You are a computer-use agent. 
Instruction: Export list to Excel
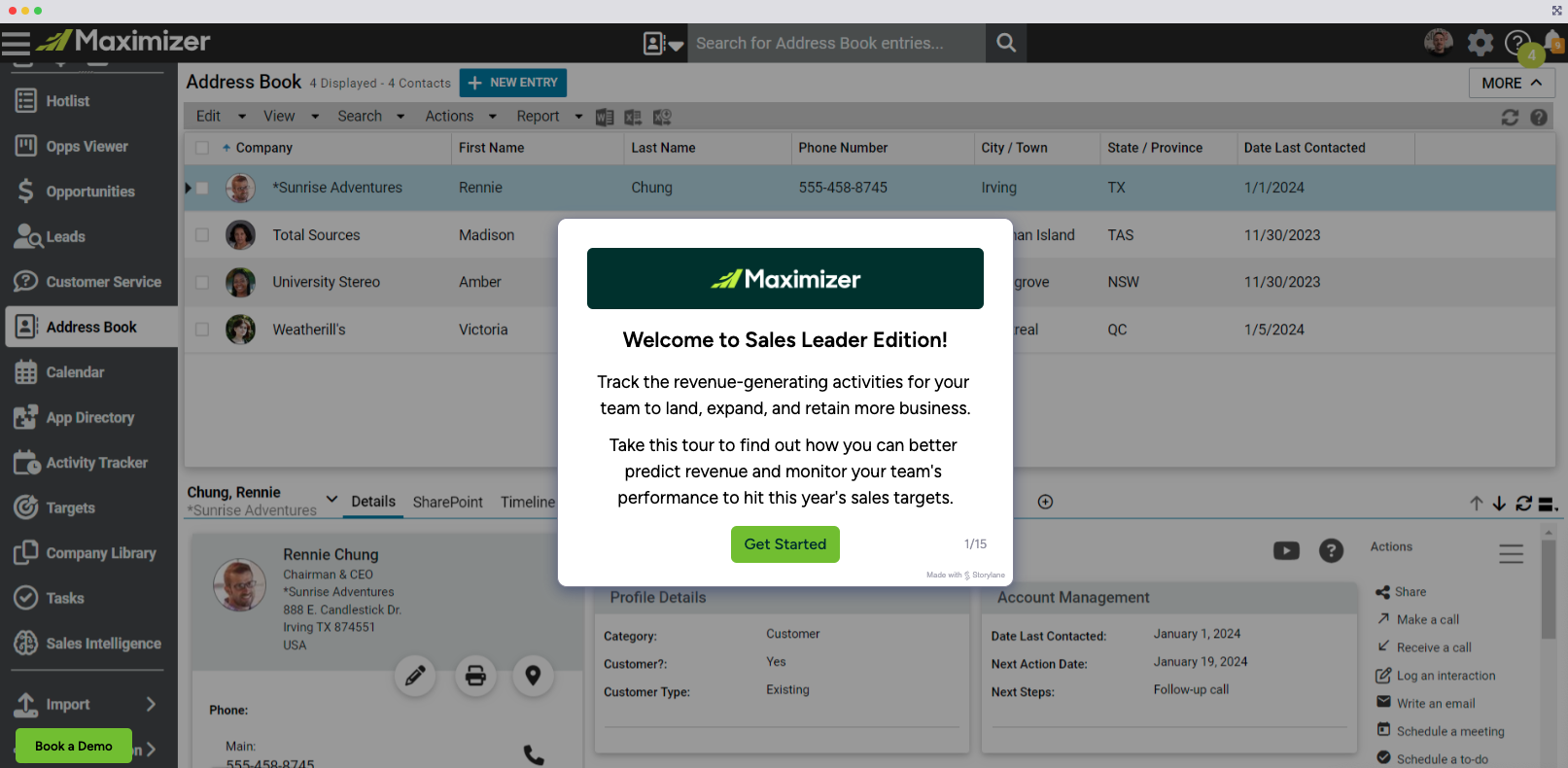633,117
